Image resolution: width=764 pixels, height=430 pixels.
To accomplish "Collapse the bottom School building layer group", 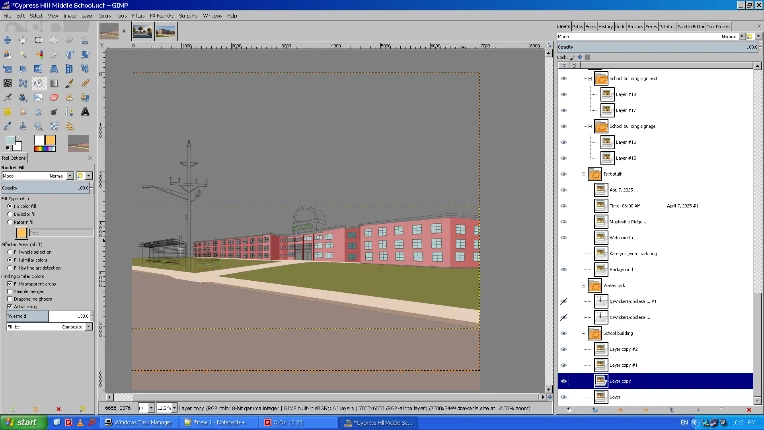I will point(583,333).
